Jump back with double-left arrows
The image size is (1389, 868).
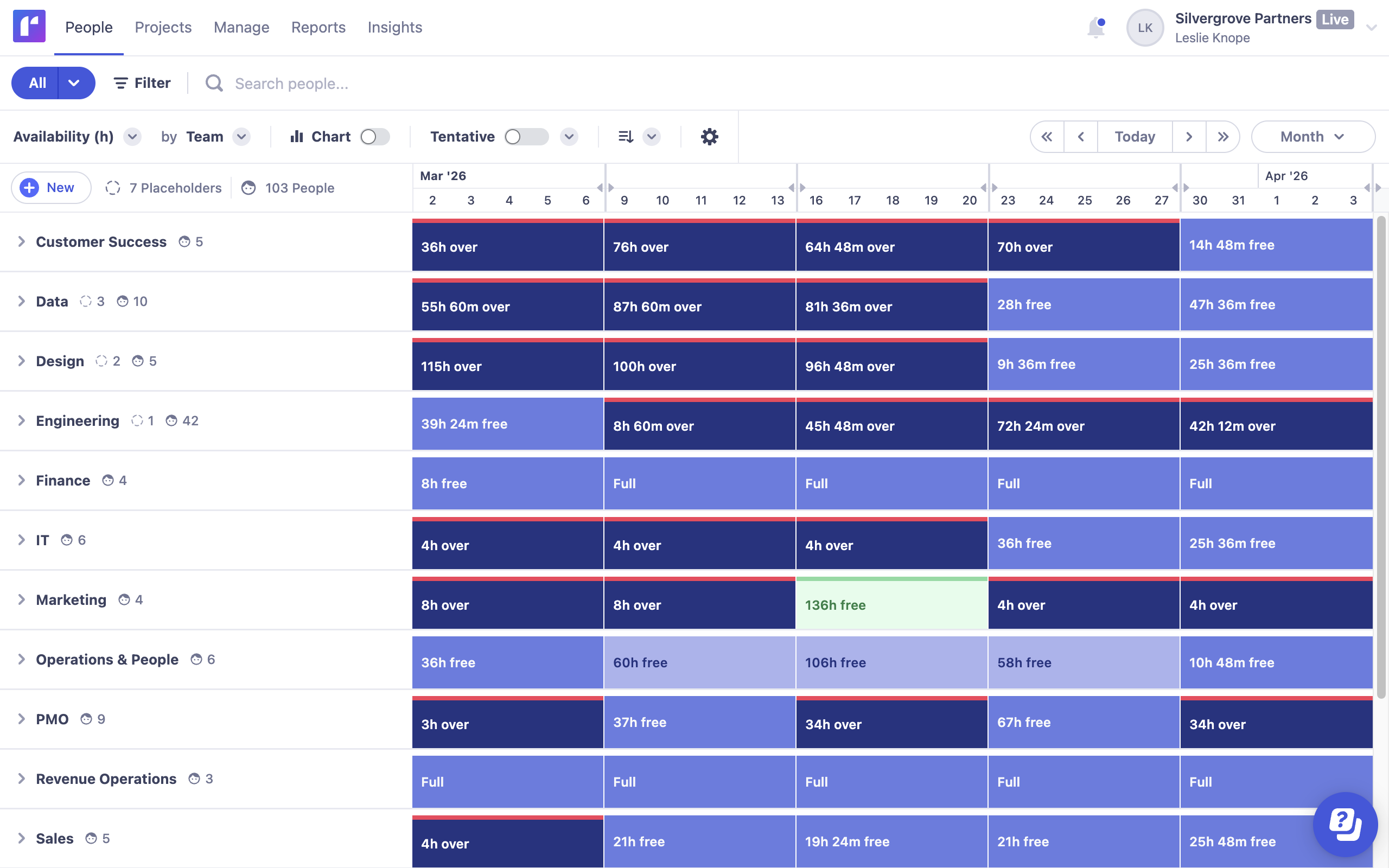pos(1047,137)
